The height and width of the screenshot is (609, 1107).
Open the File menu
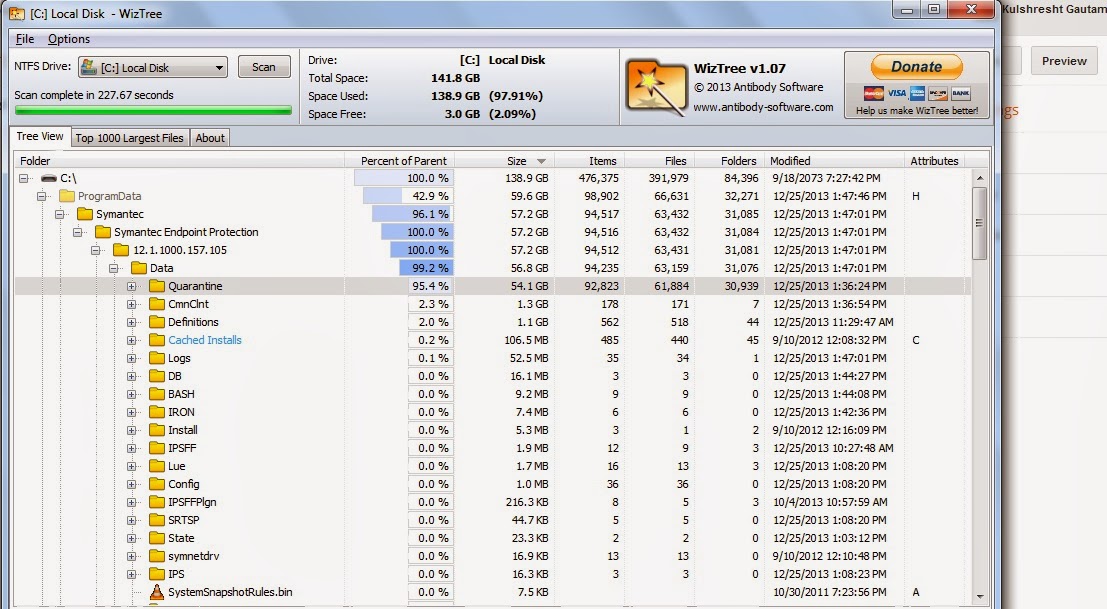click(25, 39)
